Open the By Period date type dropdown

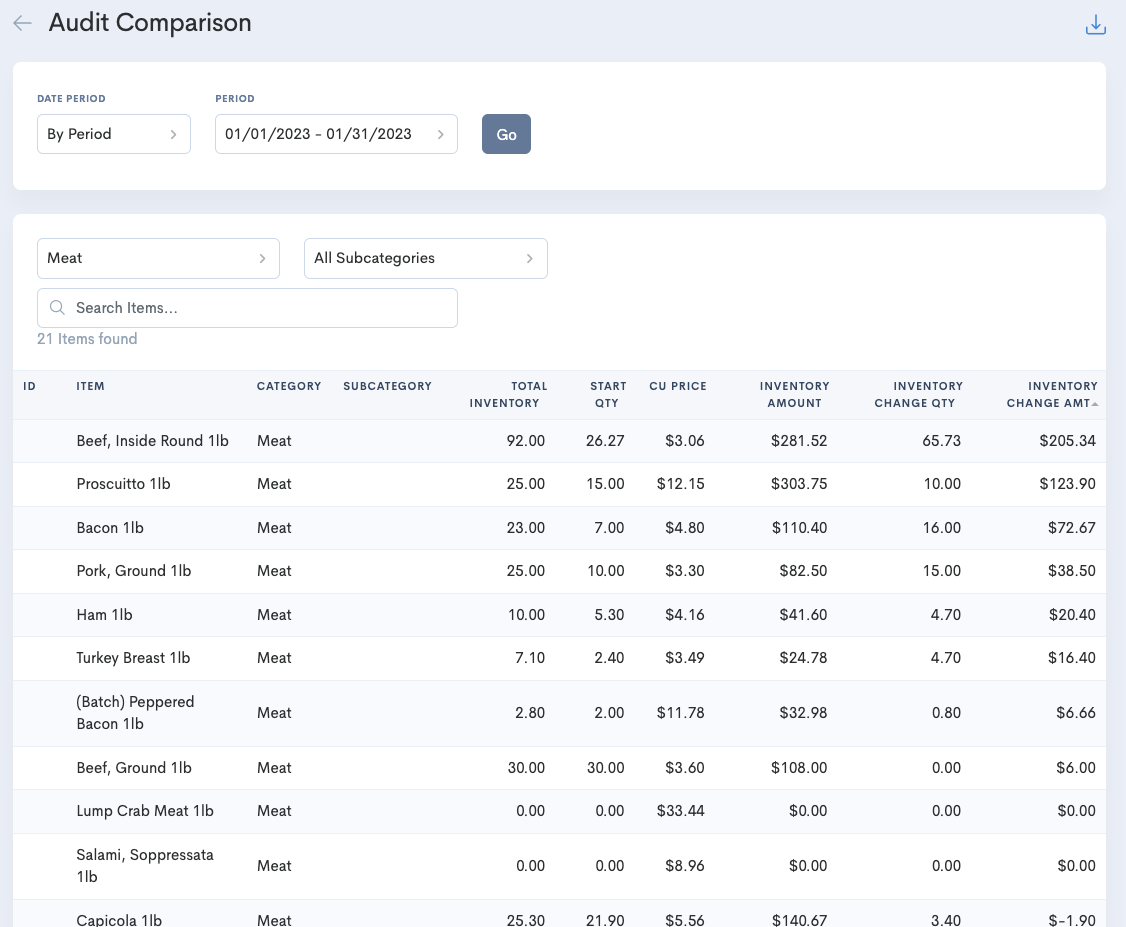coord(113,133)
